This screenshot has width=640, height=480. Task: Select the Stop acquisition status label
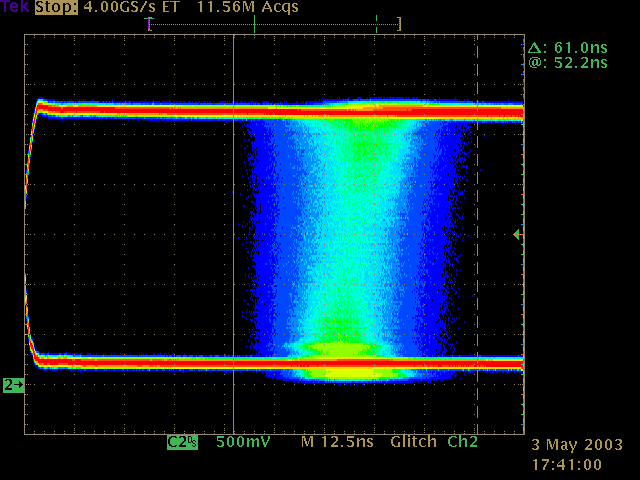[56, 7]
